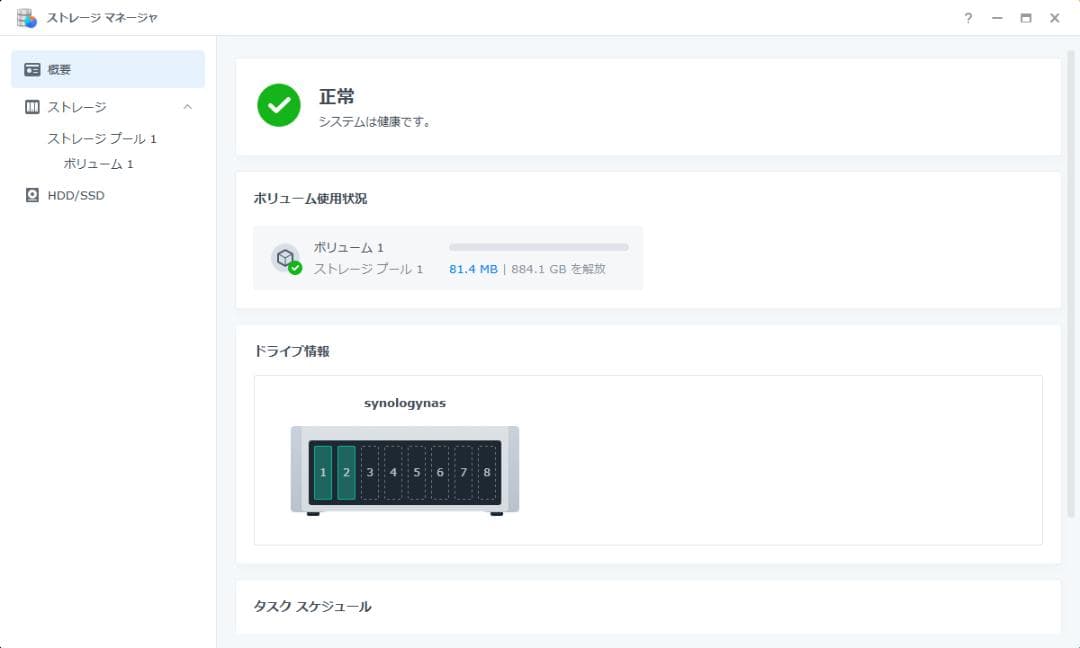Click the HDD/SSD sidebar icon
The height and width of the screenshot is (648, 1080).
[x=30, y=195]
